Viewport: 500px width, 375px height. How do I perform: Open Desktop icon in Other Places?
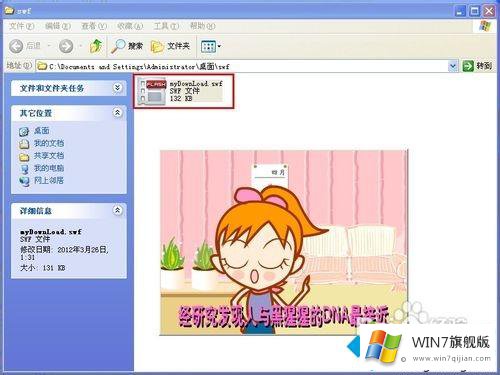point(24,131)
